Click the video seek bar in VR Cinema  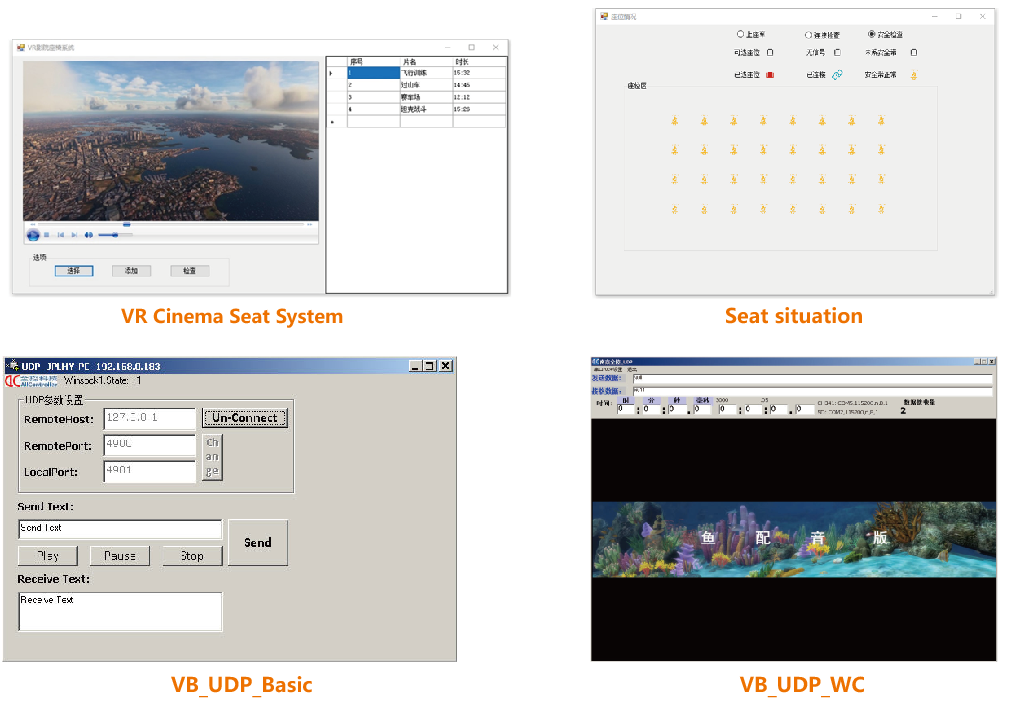171,224
